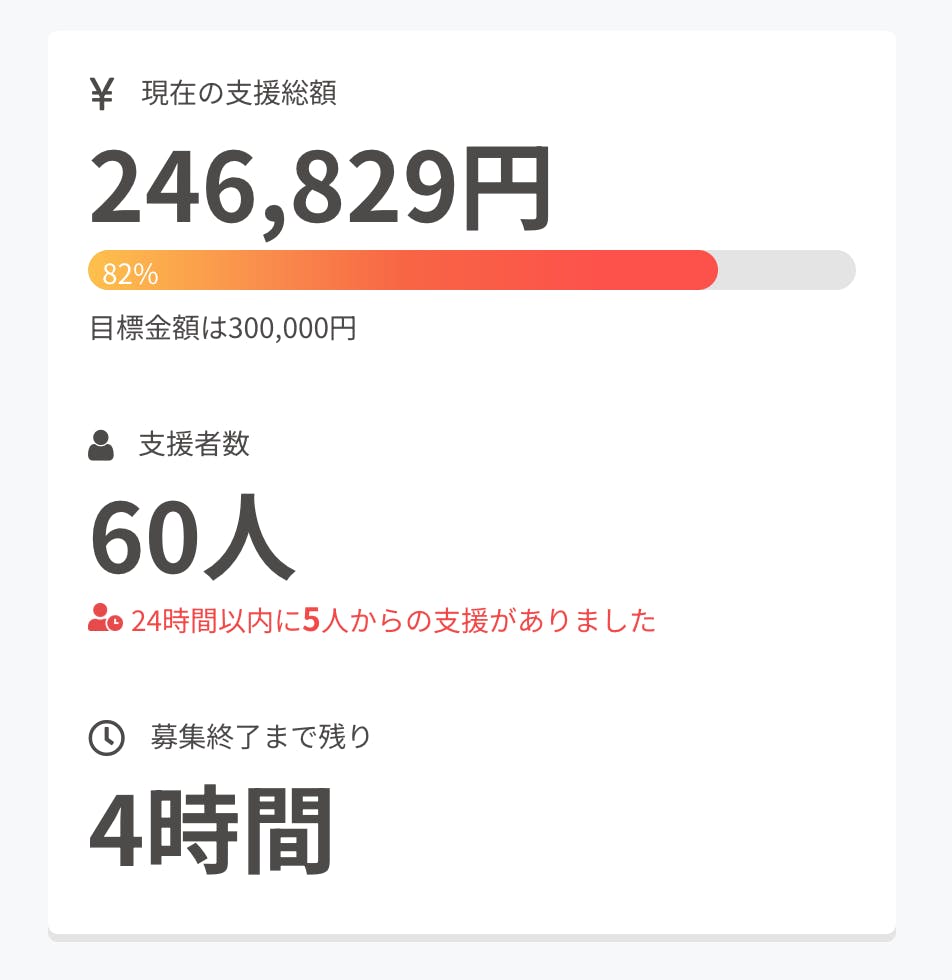
Task: Click the 募集終了まで残り heading
Action: click(x=261, y=737)
